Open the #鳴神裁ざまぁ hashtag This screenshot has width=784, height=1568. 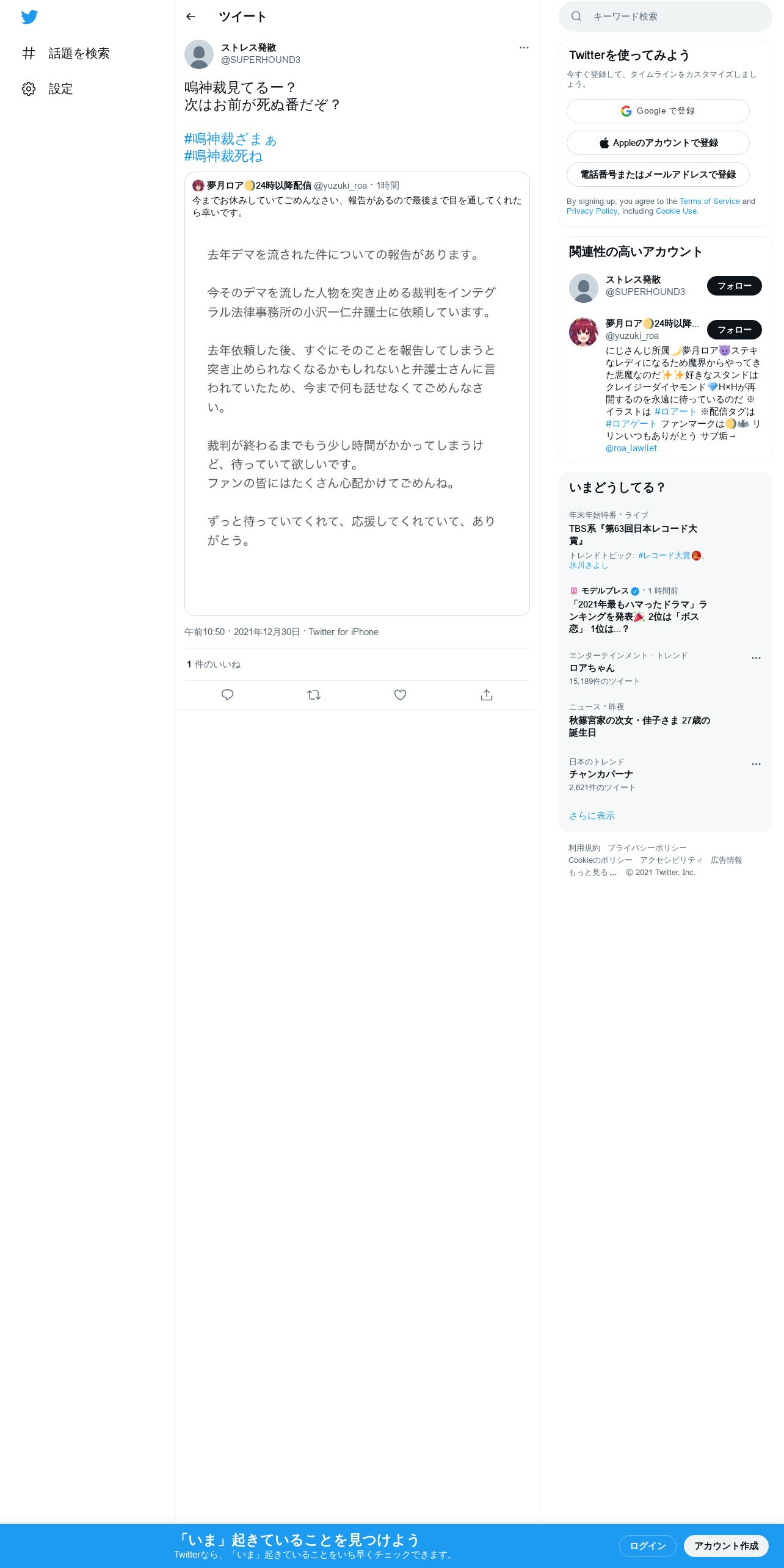point(230,139)
